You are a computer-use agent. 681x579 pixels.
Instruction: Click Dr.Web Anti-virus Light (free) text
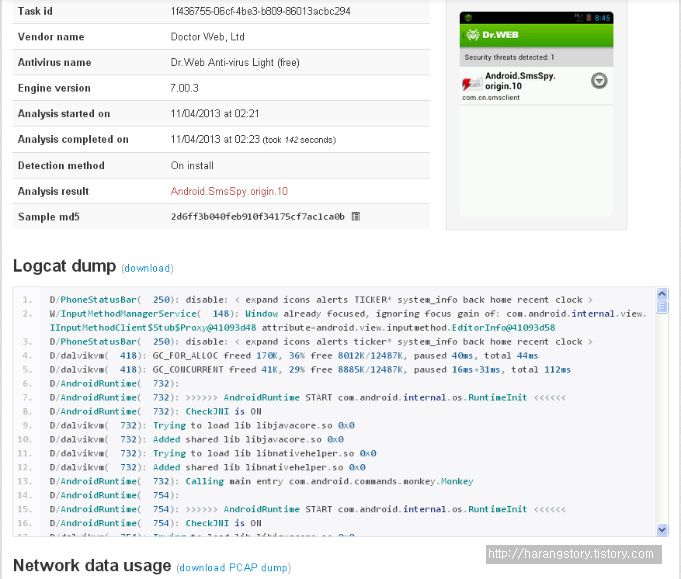tap(235, 63)
